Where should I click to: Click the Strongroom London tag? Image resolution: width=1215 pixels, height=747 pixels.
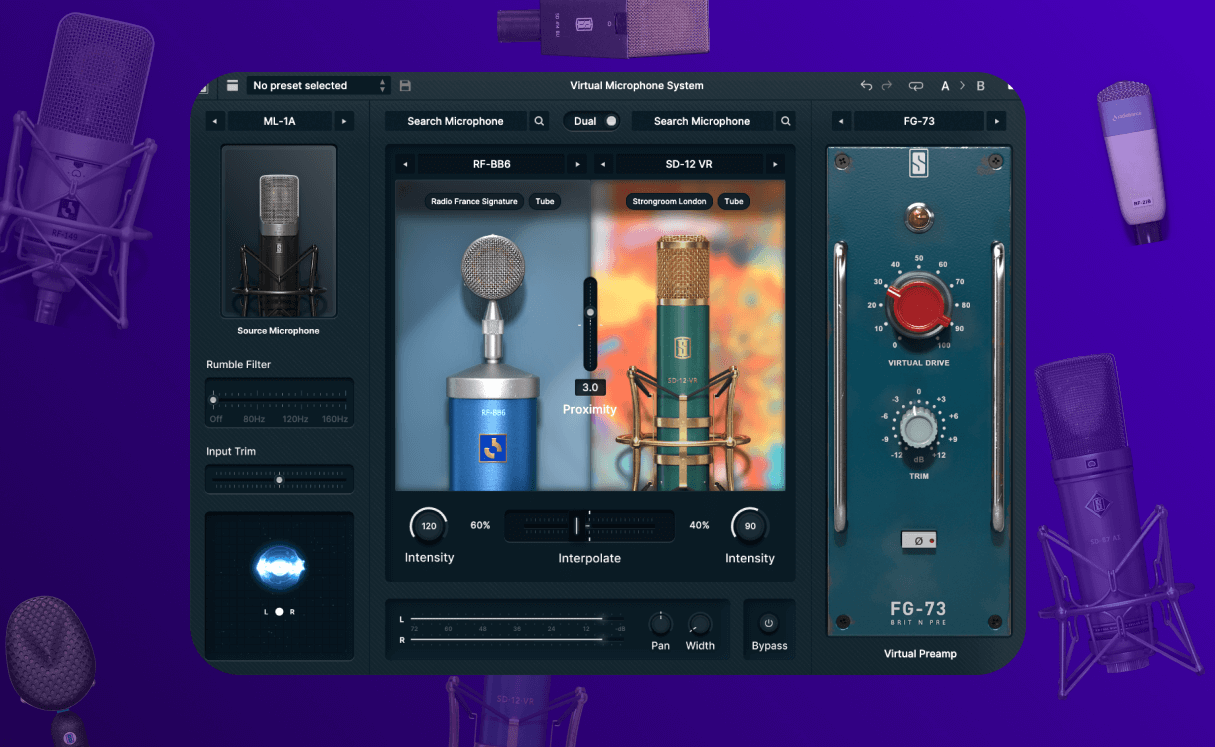click(667, 201)
